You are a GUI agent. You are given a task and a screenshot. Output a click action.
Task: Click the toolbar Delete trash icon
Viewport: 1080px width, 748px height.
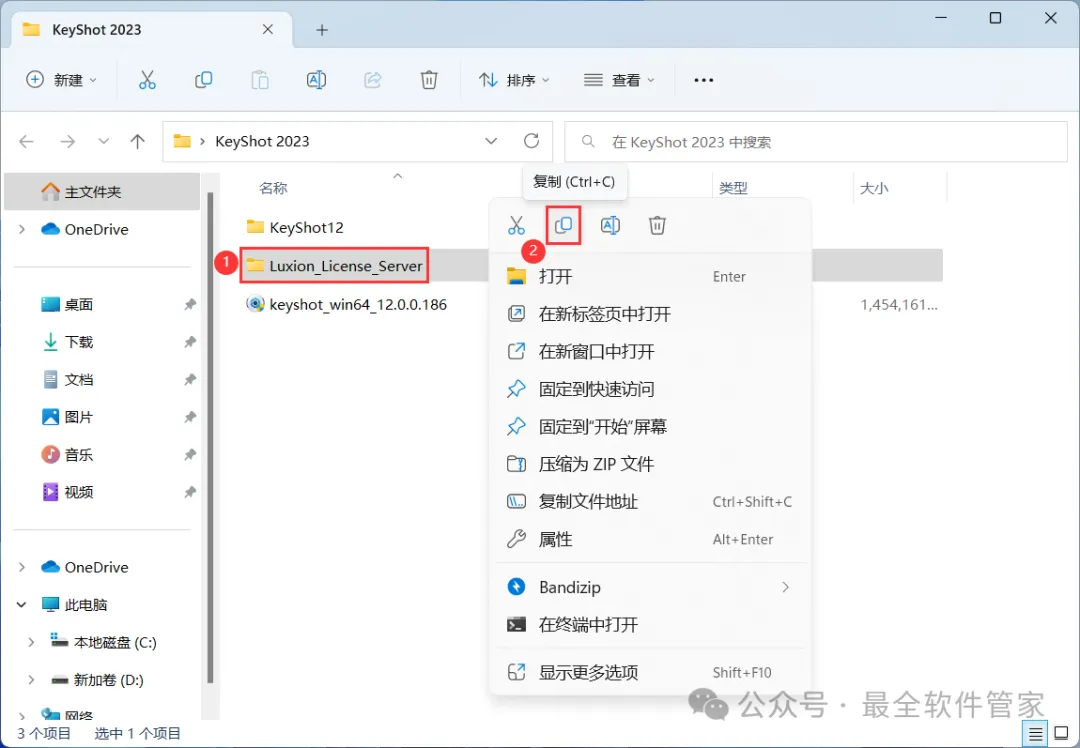429,80
